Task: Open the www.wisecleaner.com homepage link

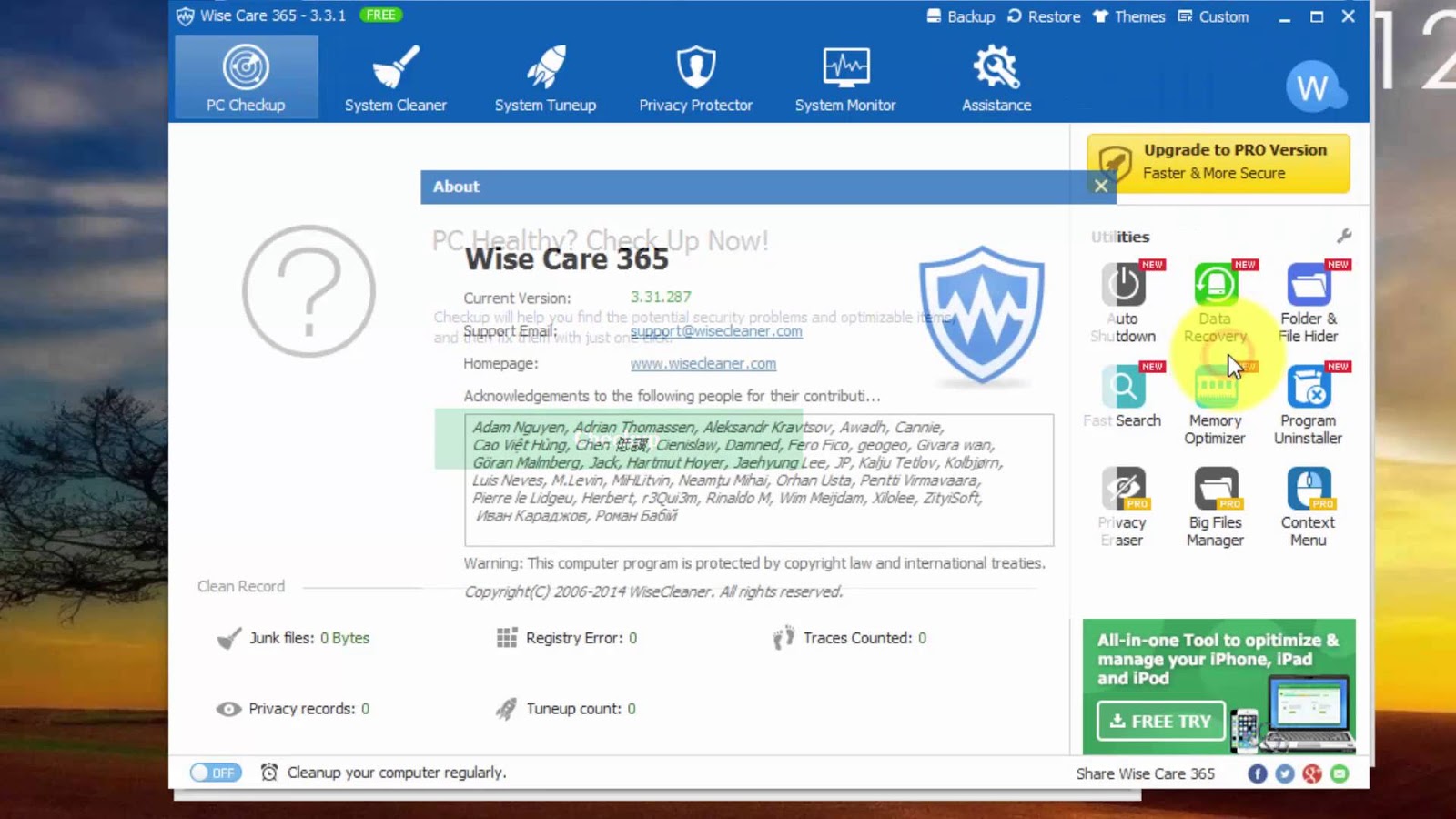Action: tap(703, 364)
